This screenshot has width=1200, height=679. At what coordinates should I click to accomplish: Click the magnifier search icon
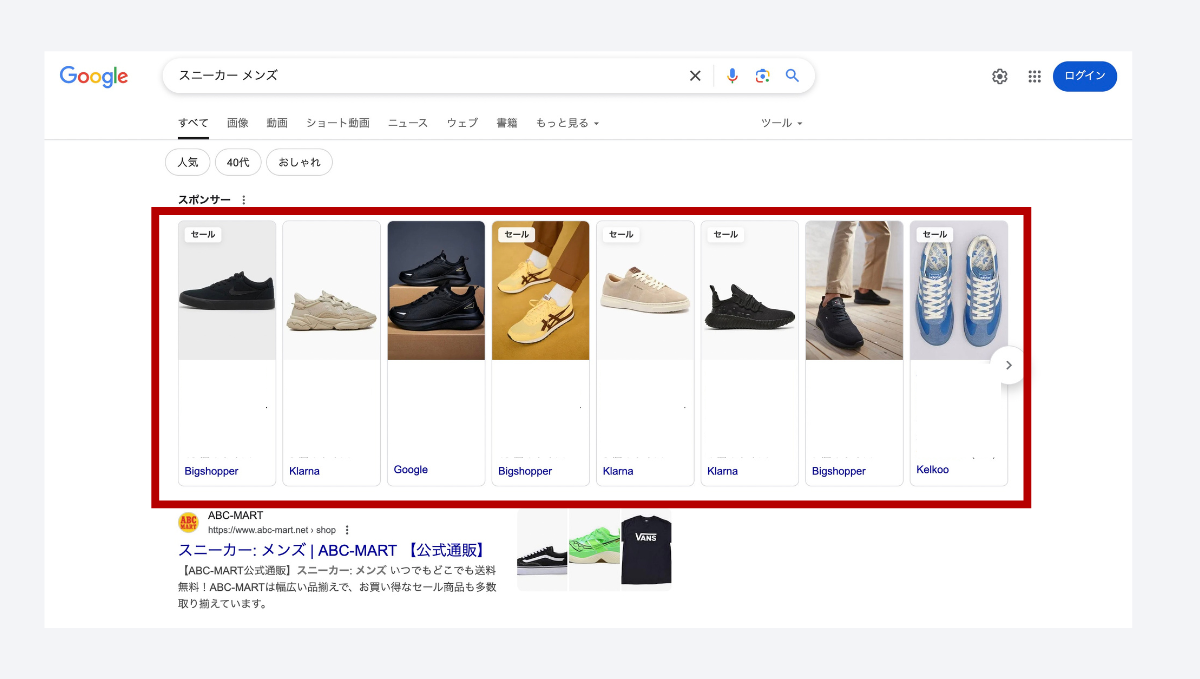(792, 76)
